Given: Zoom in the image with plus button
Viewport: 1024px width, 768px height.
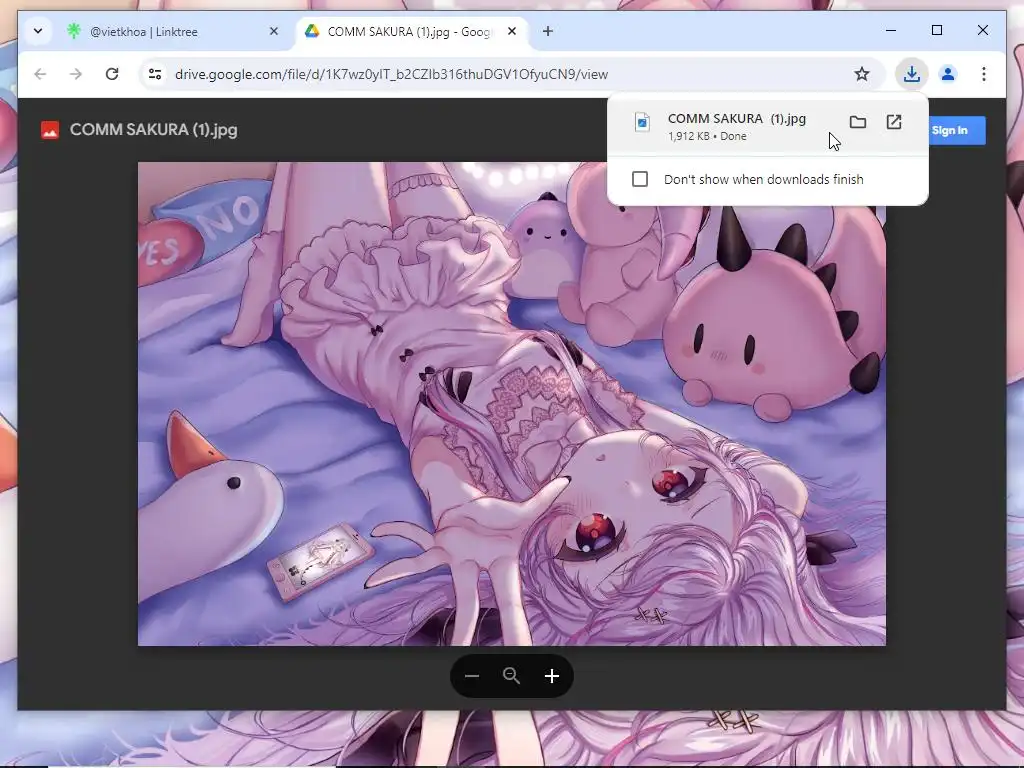Looking at the screenshot, I should (x=552, y=676).
